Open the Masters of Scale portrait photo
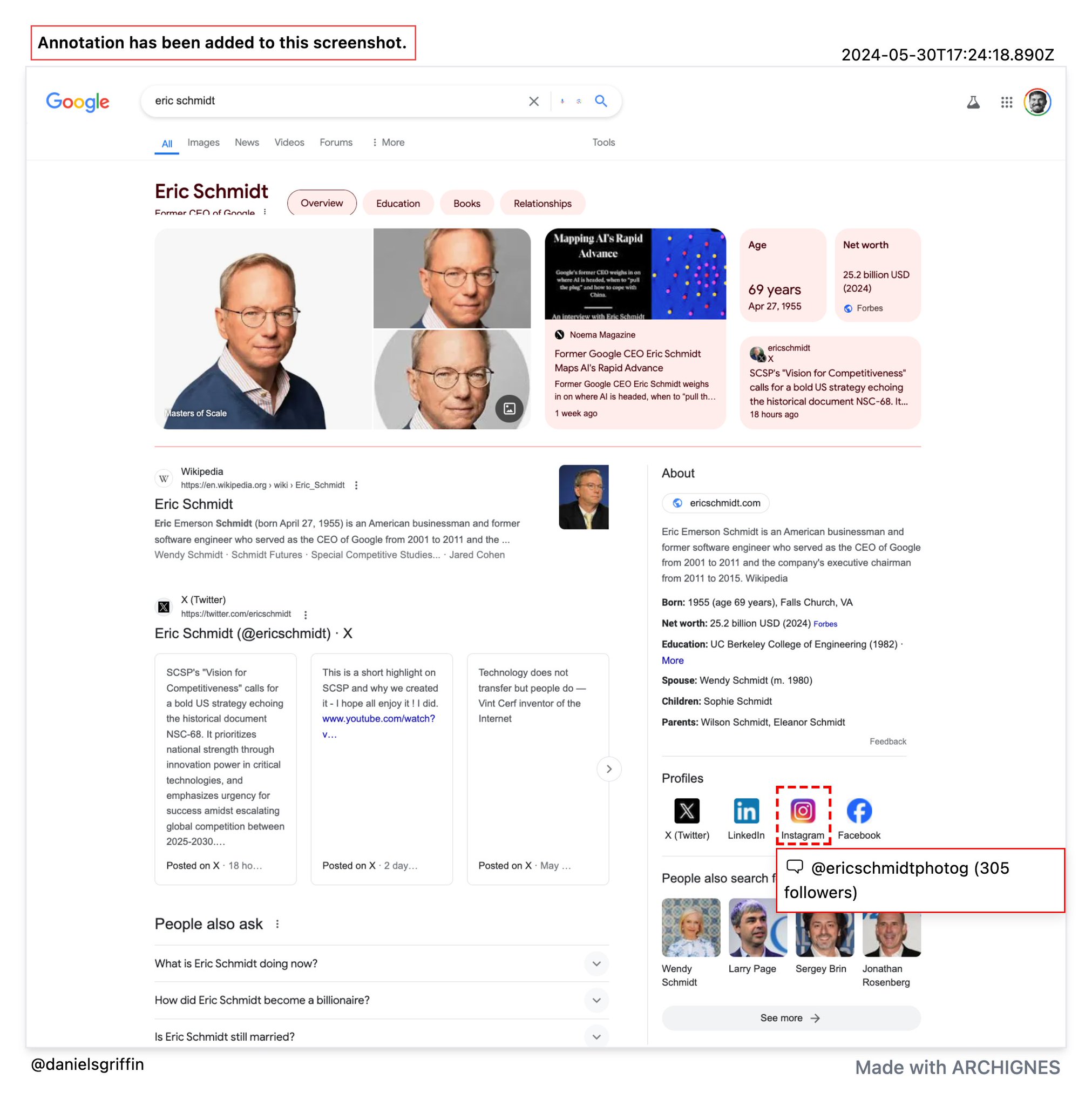Image resolution: width=1092 pixels, height=1106 pixels. coord(263,328)
